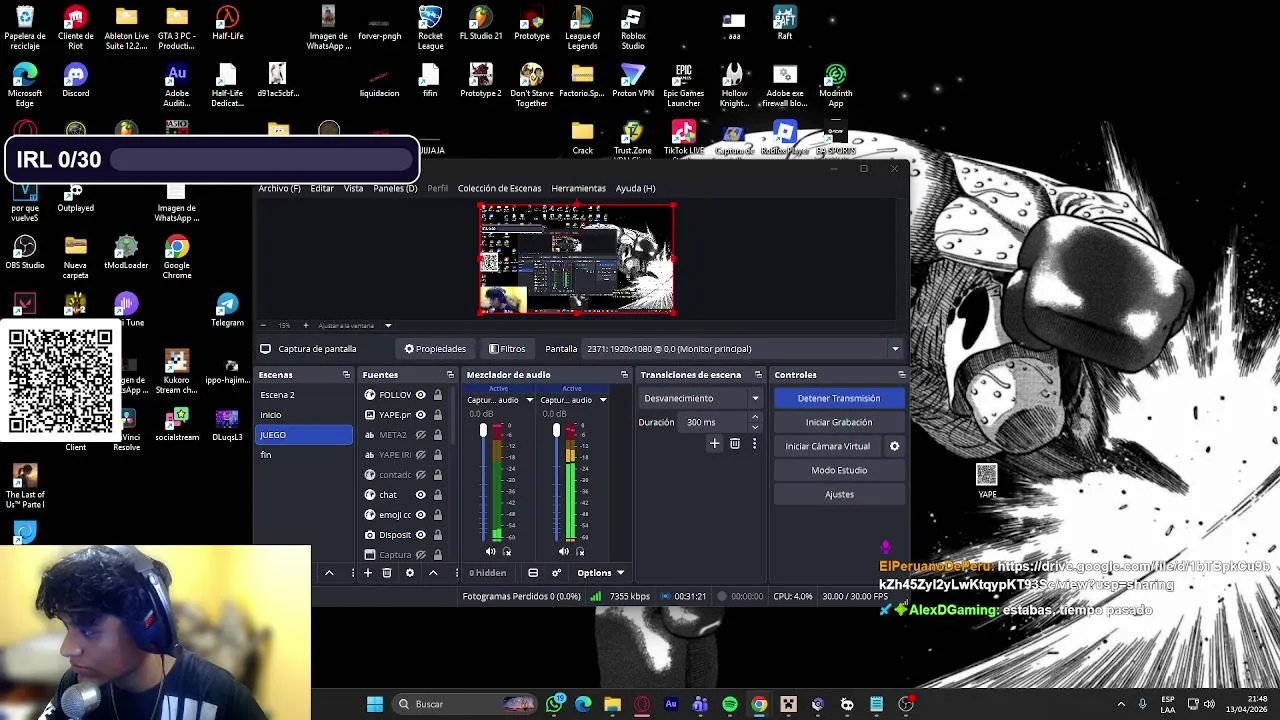Hide the emoji cc source

[x=421, y=515]
